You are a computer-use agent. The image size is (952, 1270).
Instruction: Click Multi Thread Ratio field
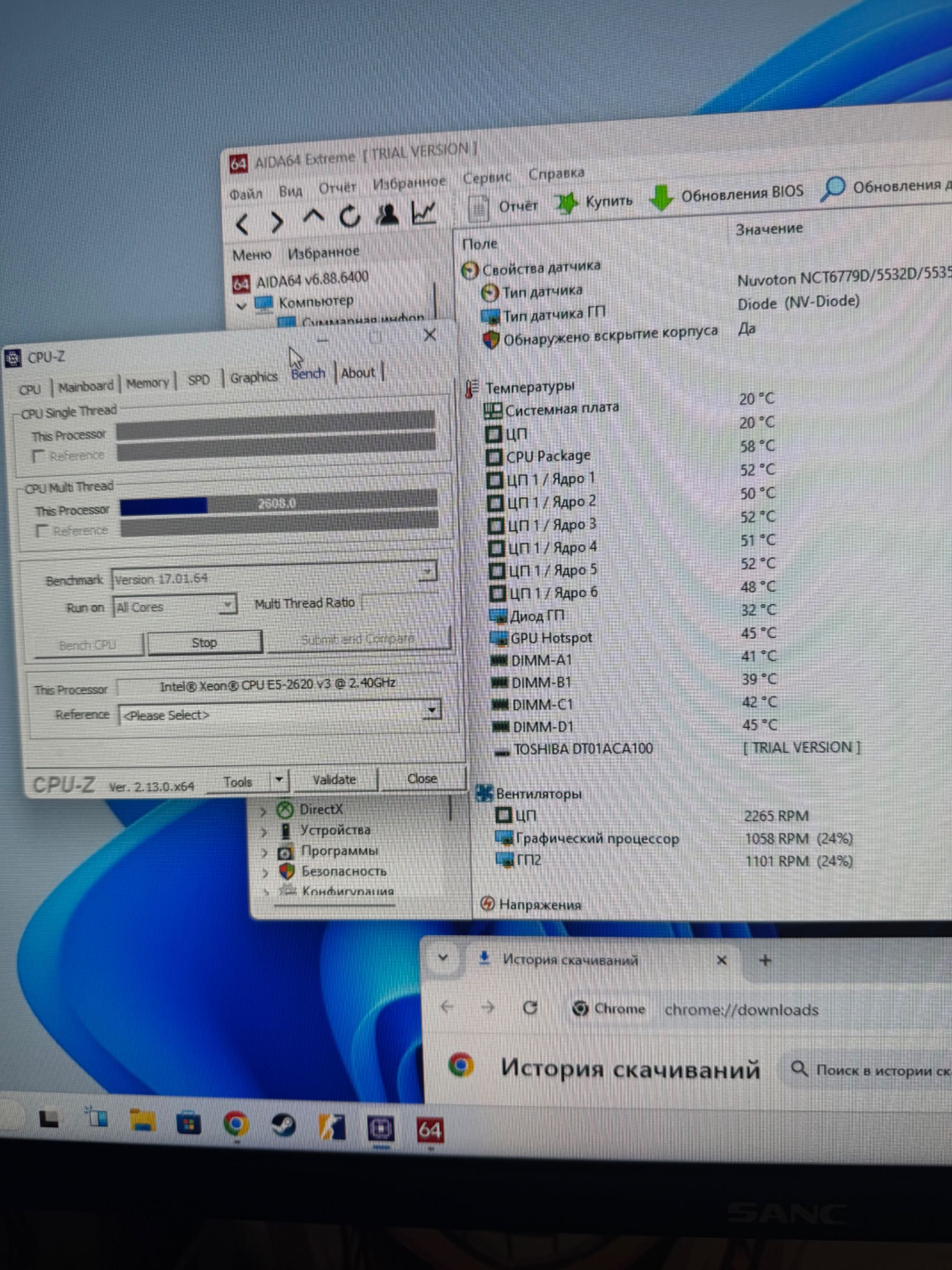(x=400, y=600)
